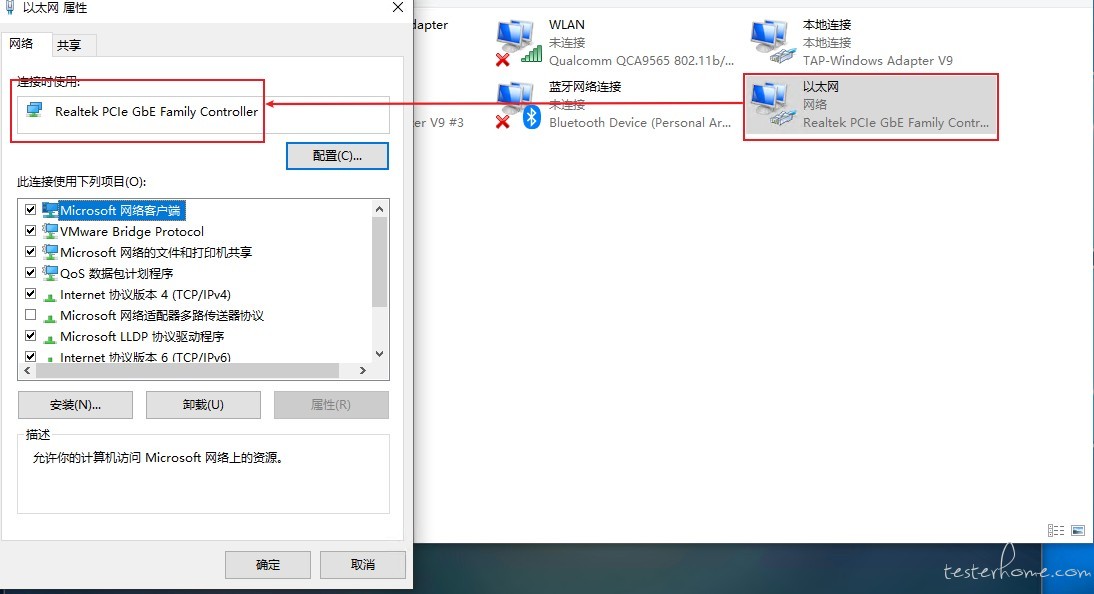Cancel the dialog with 取消
This screenshot has height=594, width=1094.
point(363,565)
